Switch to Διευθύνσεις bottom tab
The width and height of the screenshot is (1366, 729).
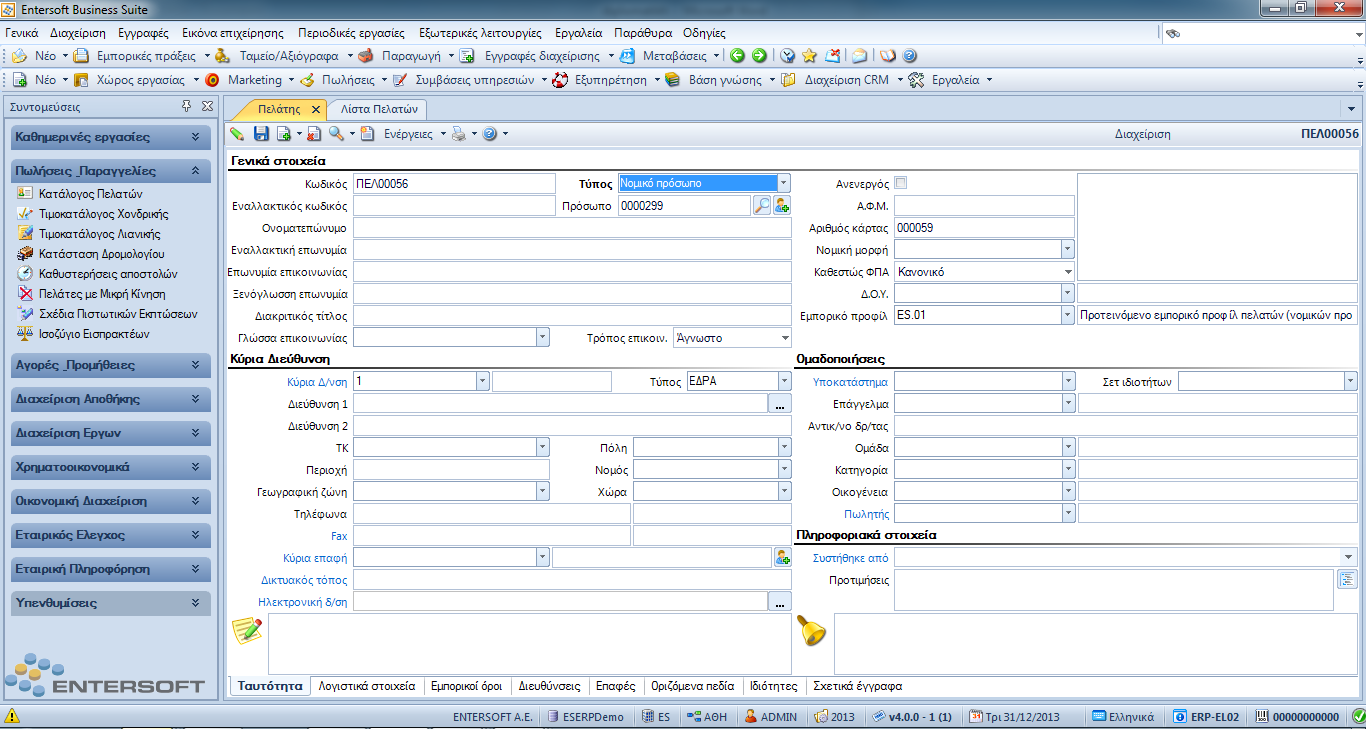549,686
